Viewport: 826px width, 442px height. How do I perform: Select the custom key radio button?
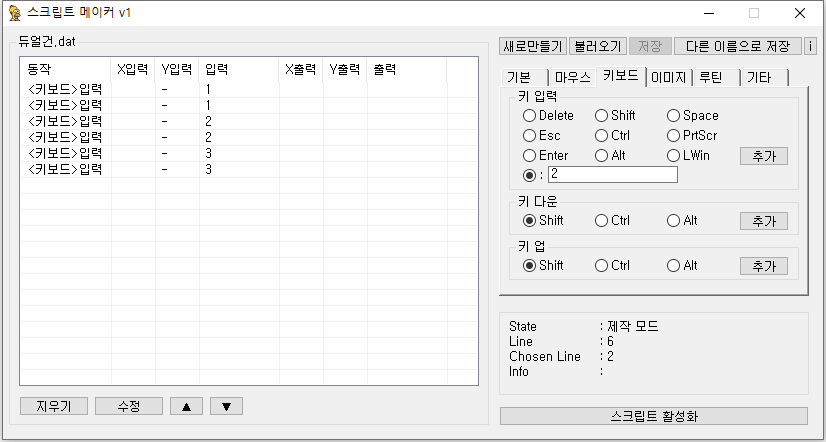[529, 175]
